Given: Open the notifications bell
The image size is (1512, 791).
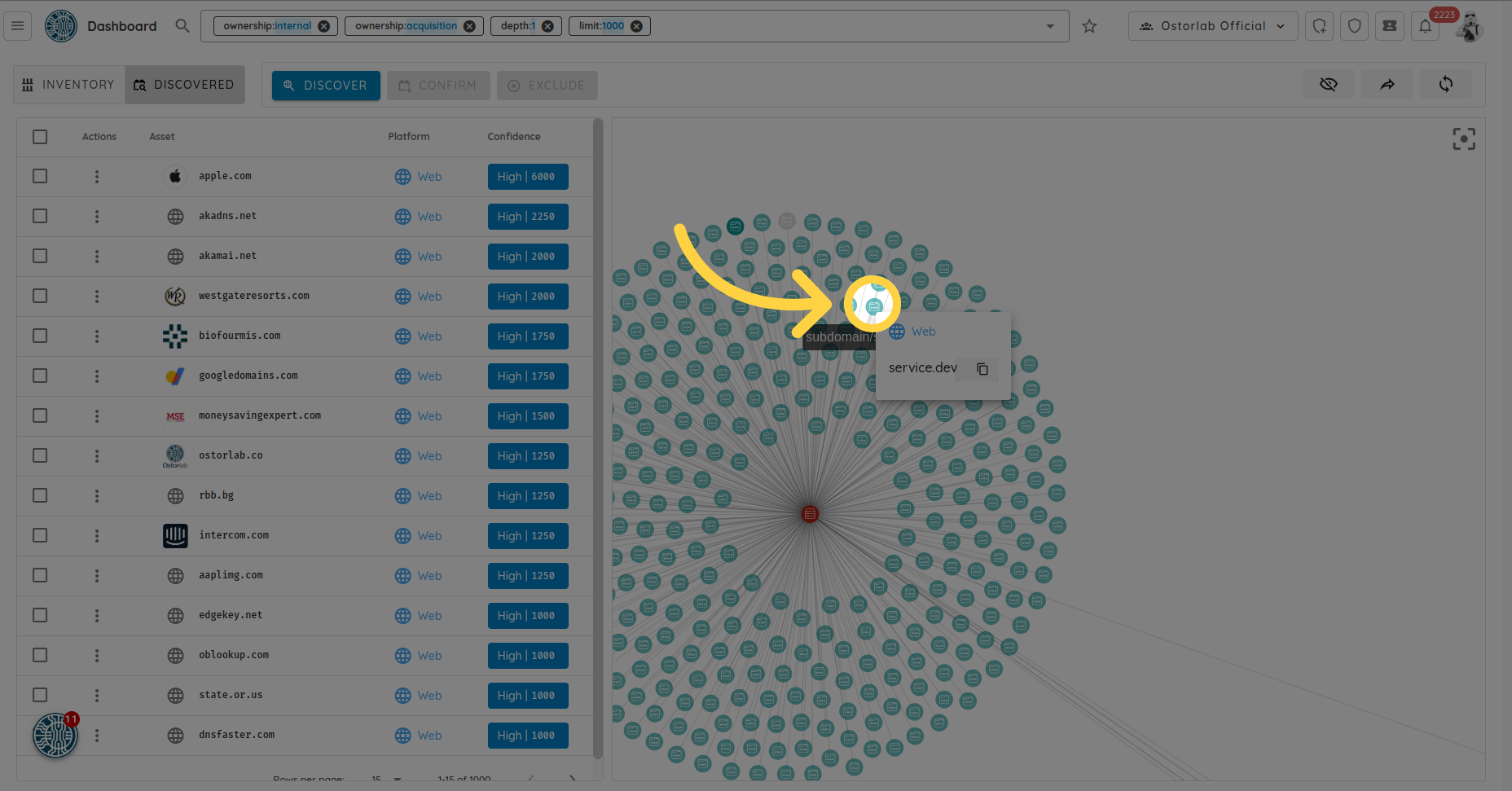Looking at the screenshot, I should tap(1425, 26).
